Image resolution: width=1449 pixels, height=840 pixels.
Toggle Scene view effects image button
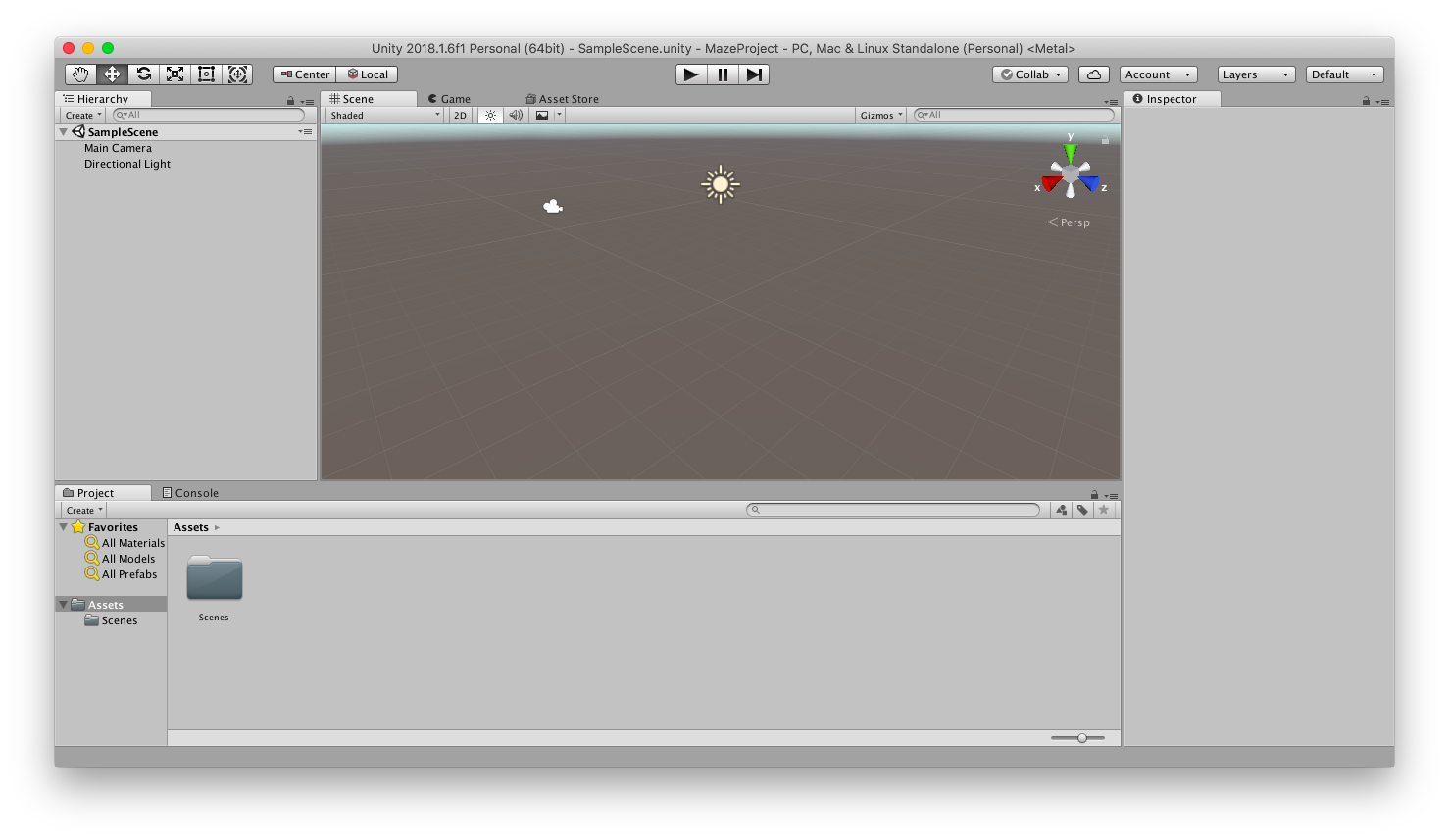pyautogui.click(x=542, y=115)
